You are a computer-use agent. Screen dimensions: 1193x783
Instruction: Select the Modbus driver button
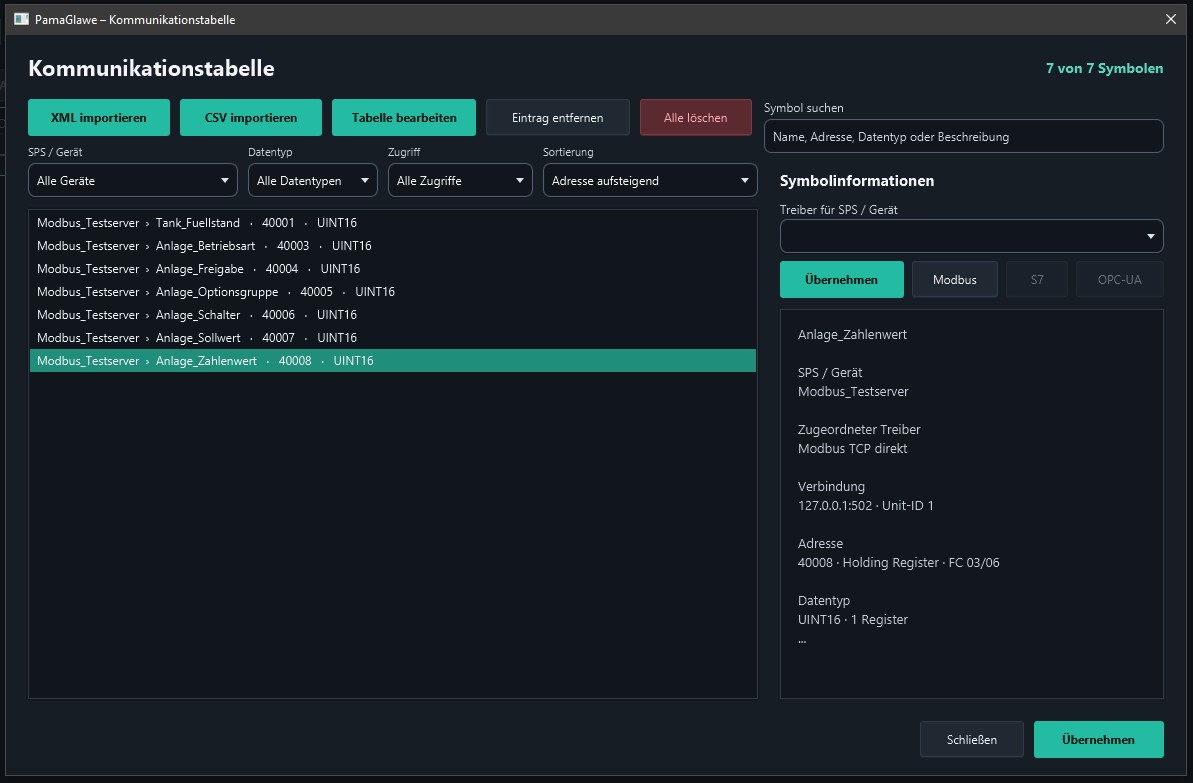[955, 280]
